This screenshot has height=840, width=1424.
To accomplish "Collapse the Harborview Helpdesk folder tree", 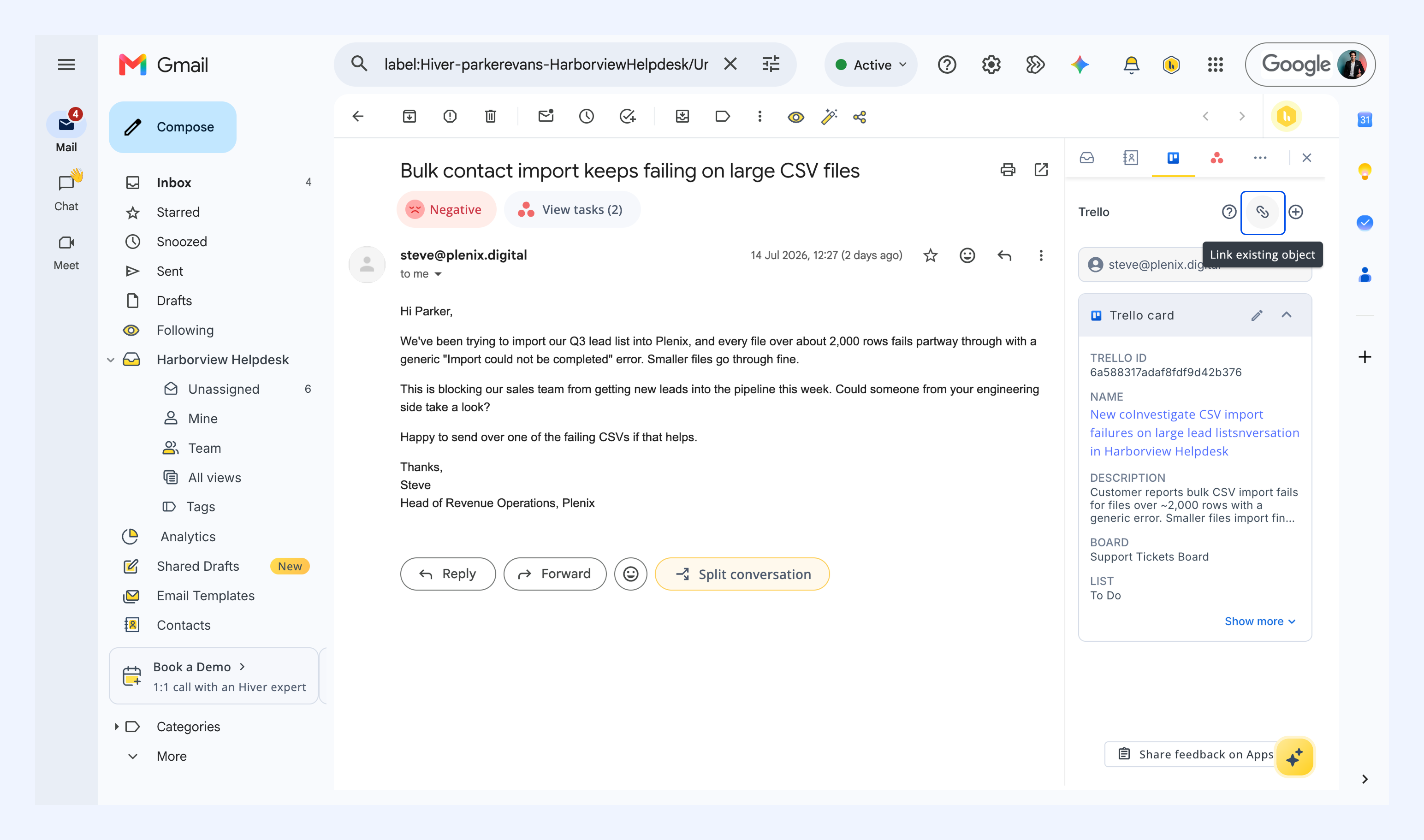I will point(111,360).
